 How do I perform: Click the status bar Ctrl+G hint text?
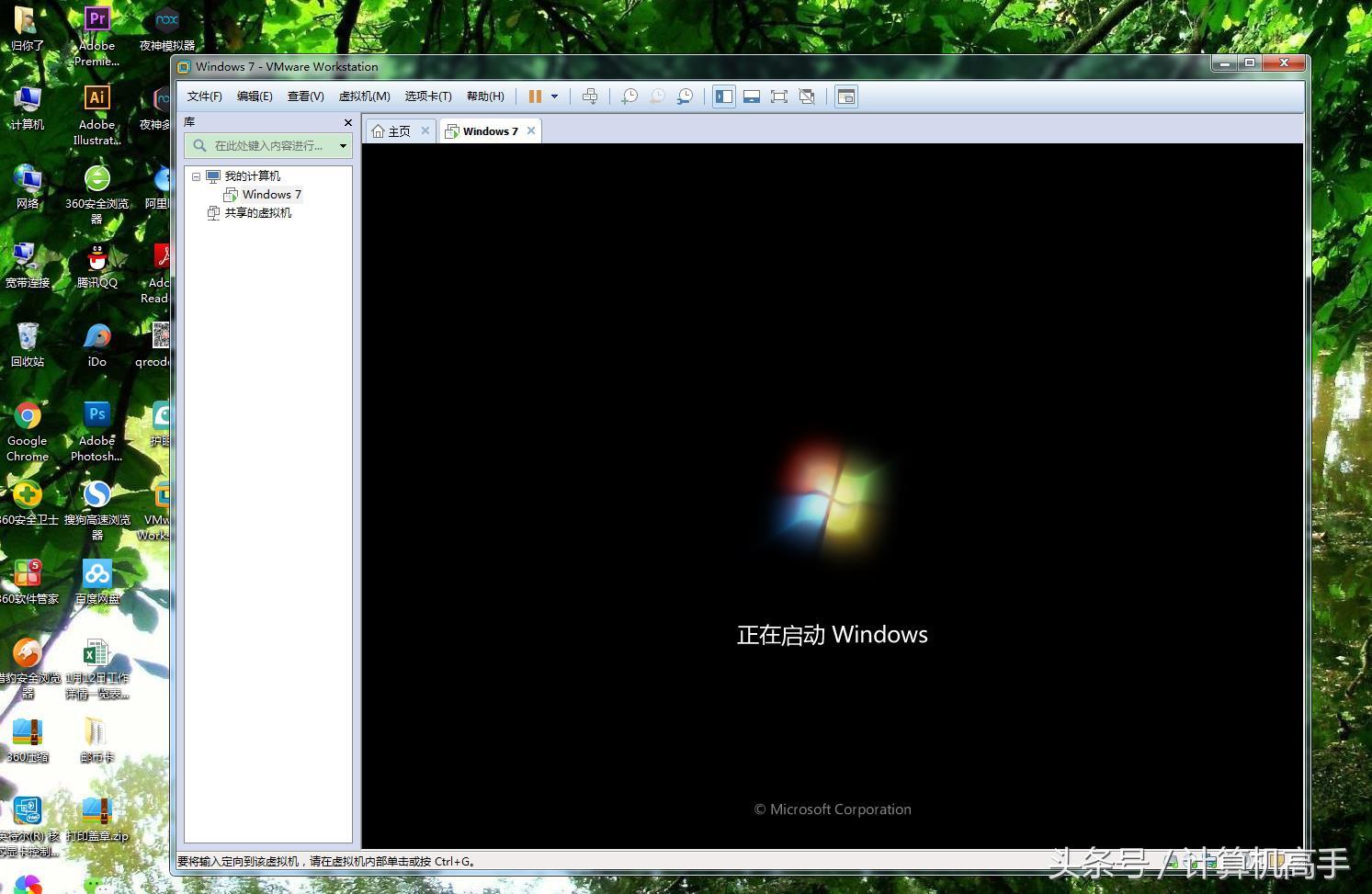[326, 862]
